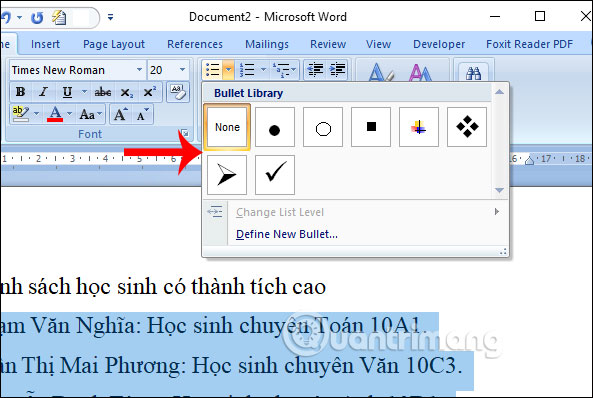Open the Bullets dropdown arrow
Image resolution: width=593 pixels, height=398 pixels.
click(228, 70)
